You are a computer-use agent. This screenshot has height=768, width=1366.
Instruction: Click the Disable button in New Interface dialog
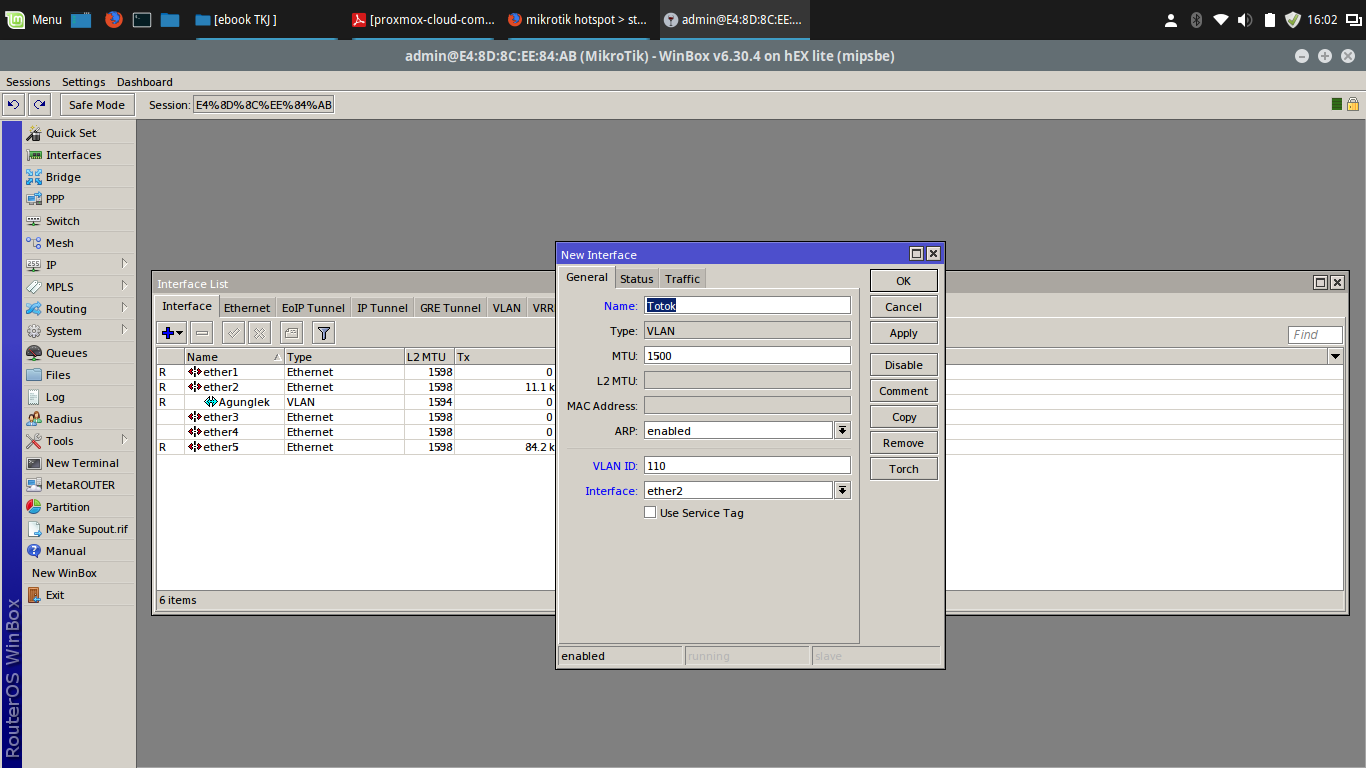(904, 365)
